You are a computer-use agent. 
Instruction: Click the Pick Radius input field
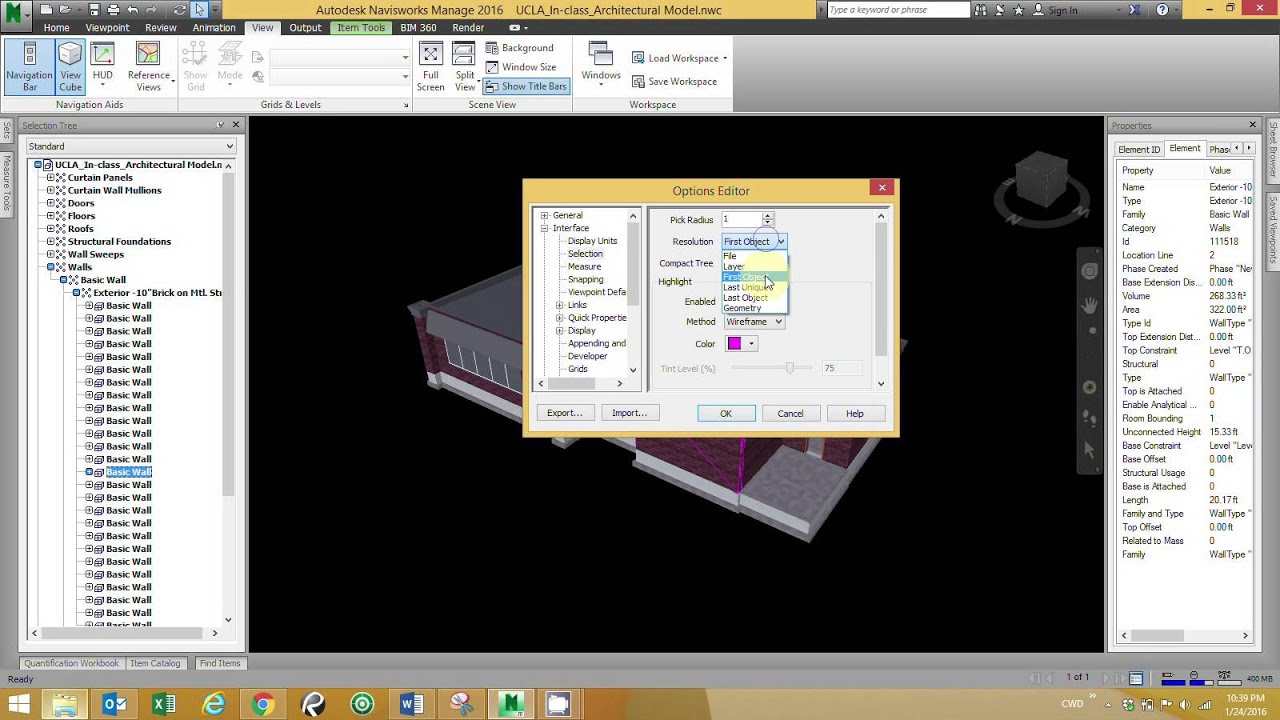741,219
